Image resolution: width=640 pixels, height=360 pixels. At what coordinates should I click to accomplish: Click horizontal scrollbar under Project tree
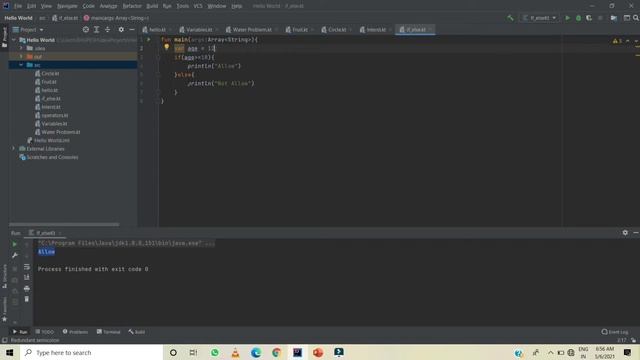[x=64, y=224]
